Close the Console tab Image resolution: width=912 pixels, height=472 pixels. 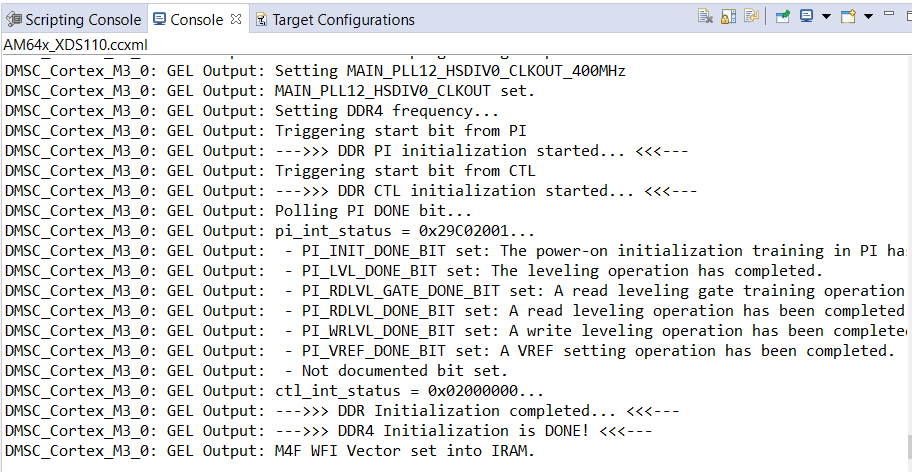(236, 19)
